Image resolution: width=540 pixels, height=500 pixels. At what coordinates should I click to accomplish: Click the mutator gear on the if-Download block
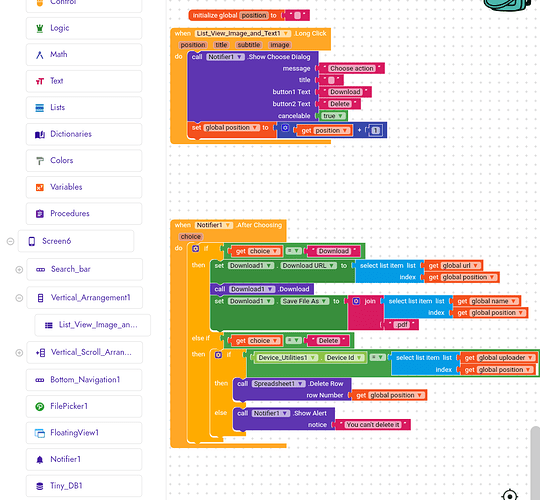[196, 249]
